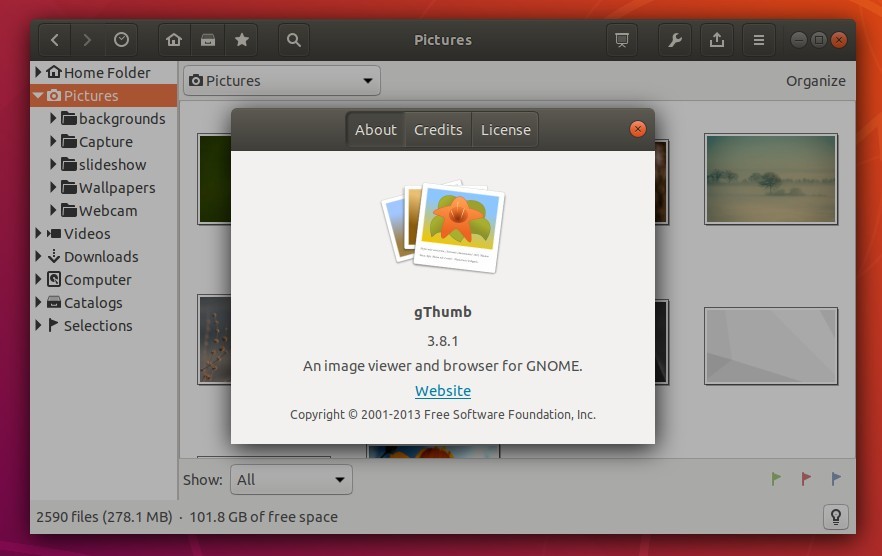Collapse the Pictures tree node
882x556 pixels.
click(x=38, y=96)
